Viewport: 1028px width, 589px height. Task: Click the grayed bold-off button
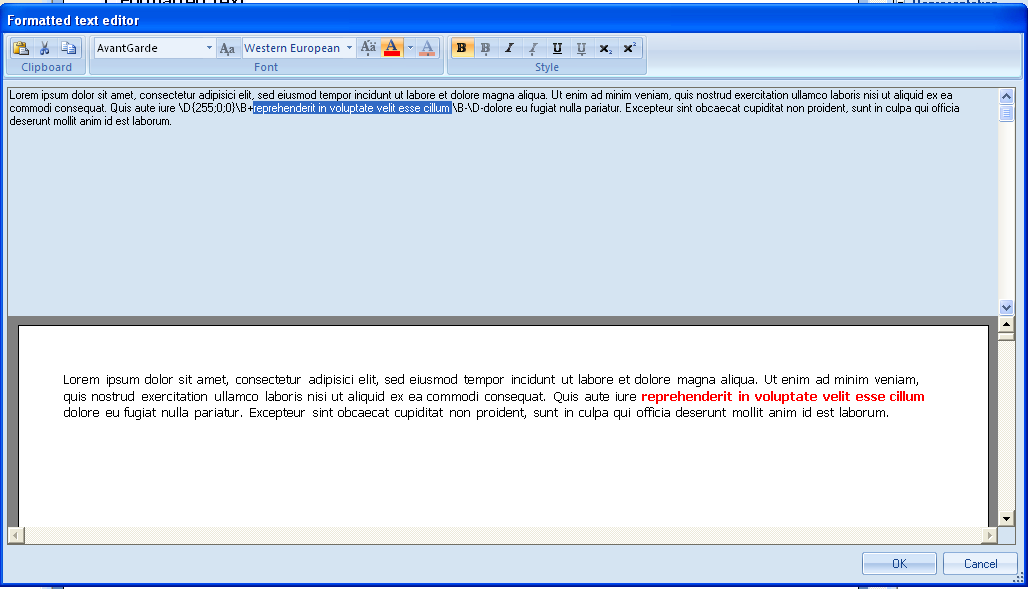[485, 48]
